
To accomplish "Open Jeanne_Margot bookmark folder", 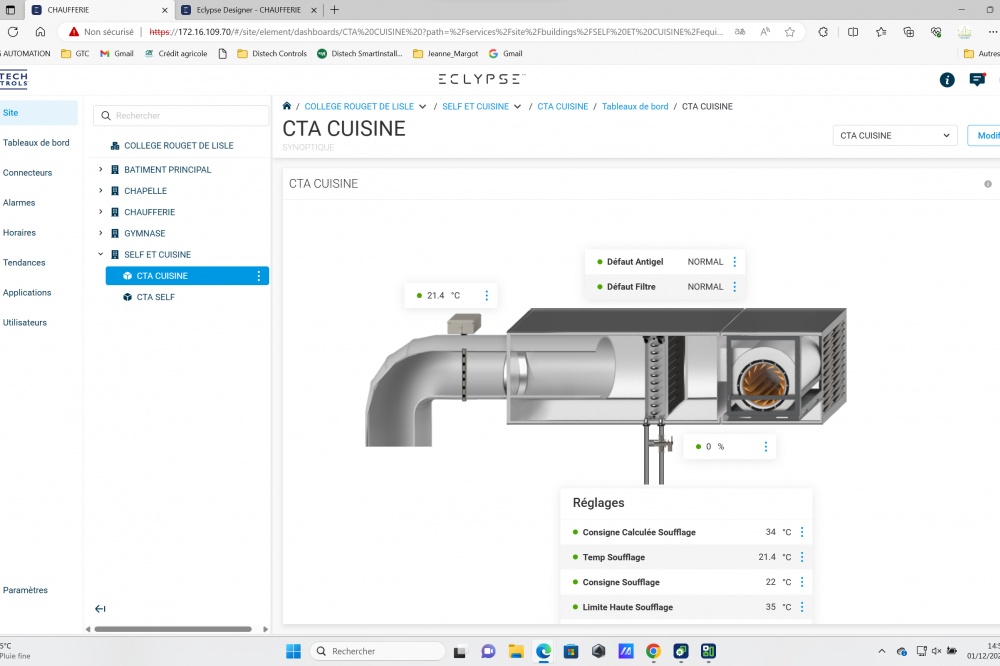I will tap(446, 54).
